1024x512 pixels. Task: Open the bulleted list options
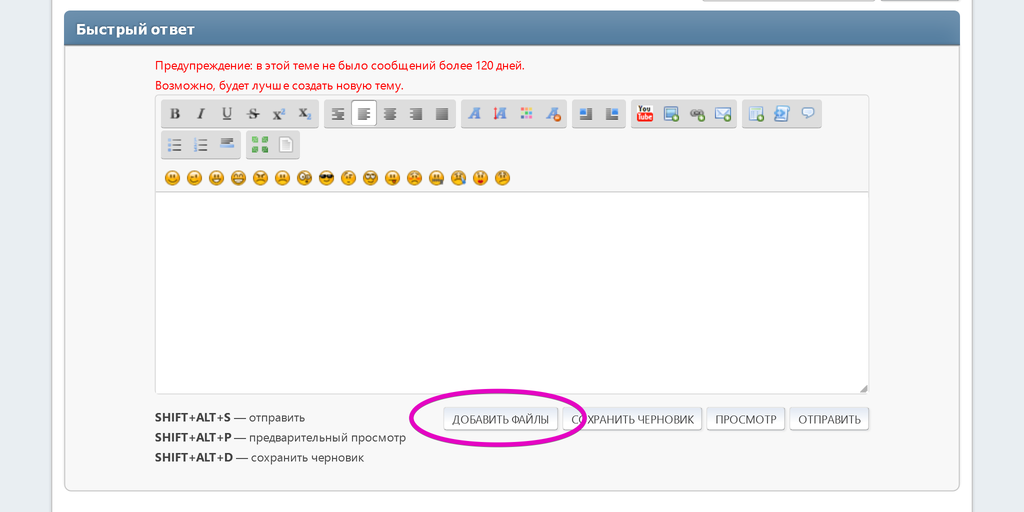(175, 145)
